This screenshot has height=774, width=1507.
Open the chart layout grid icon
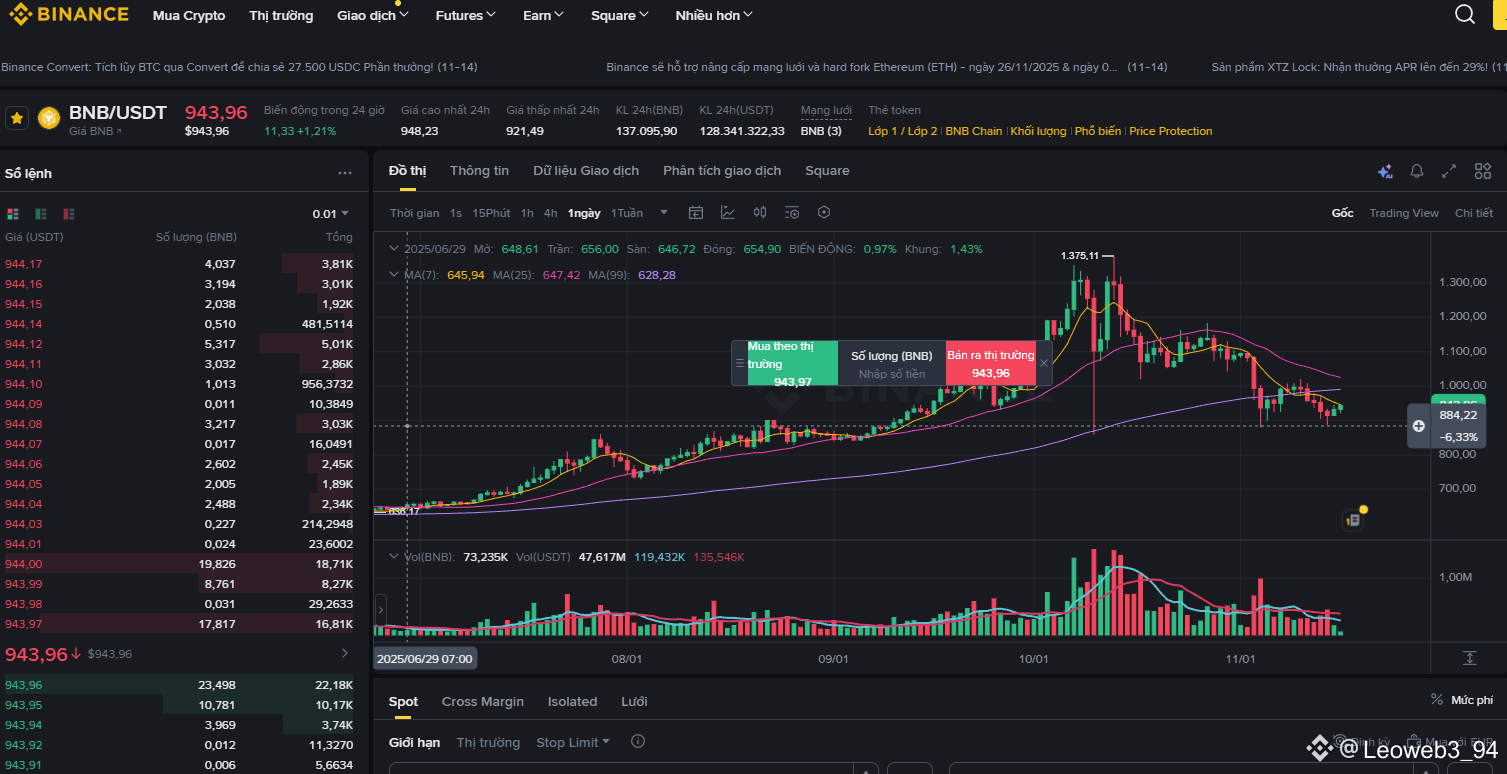click(x=1483, y=171)
